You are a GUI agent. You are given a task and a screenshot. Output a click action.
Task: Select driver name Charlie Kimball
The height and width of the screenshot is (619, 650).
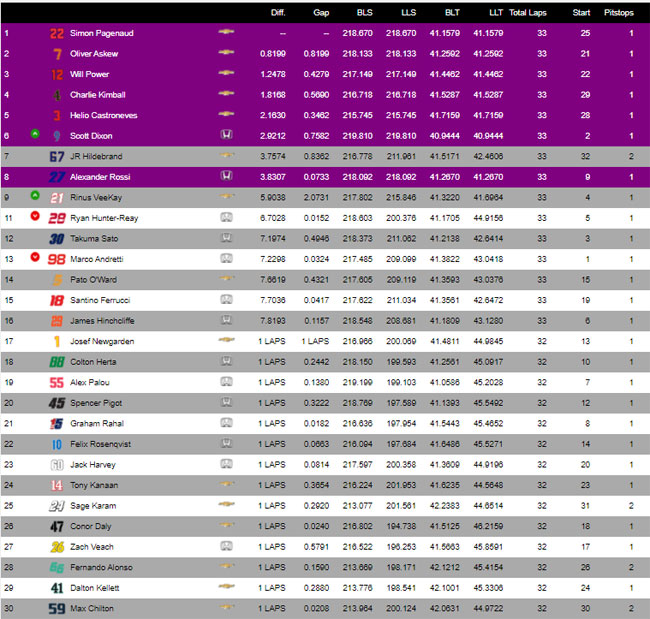tap(98, 95)
